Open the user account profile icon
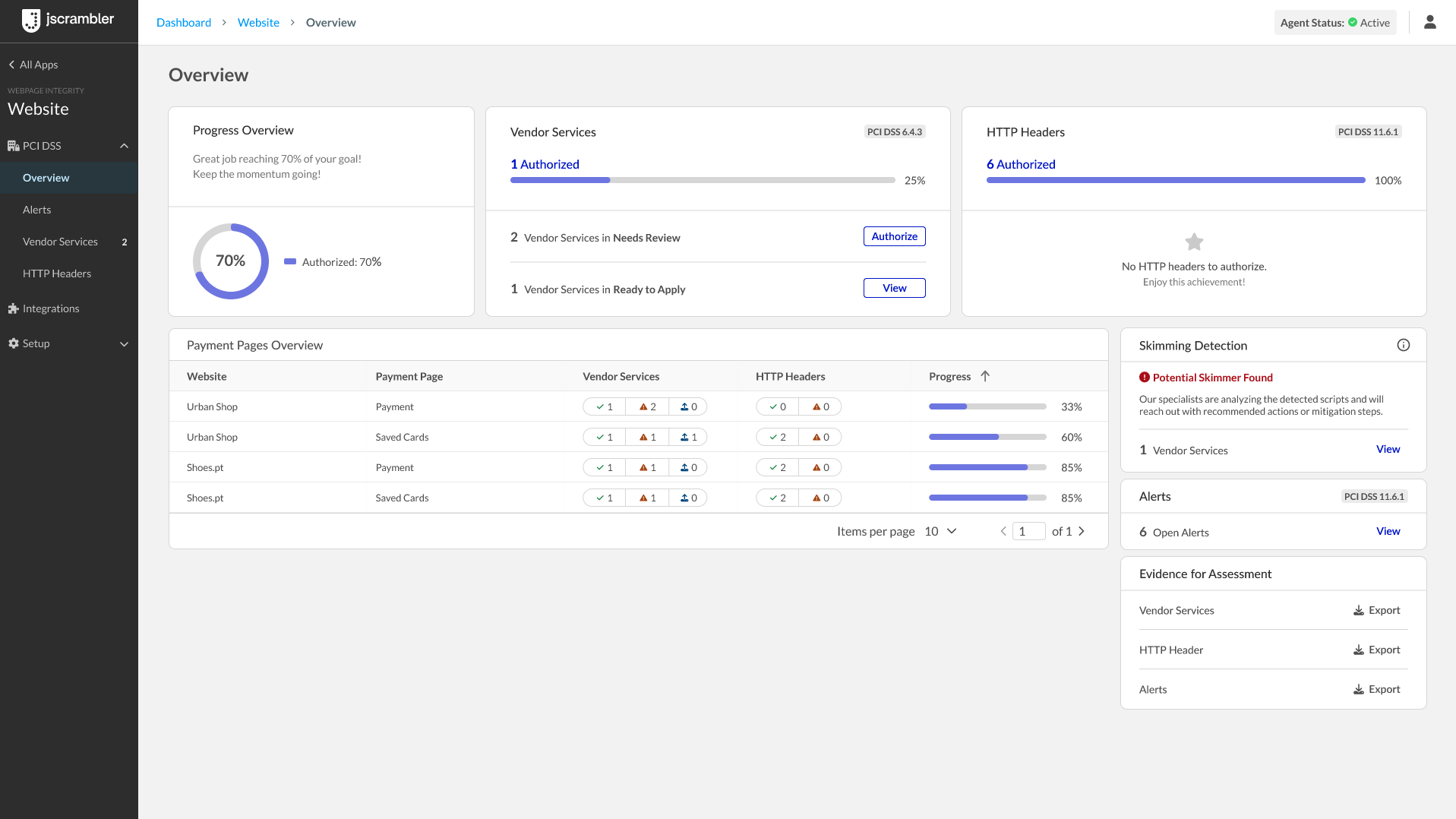Viewport: 1456px width, 819px height. pos(1429,23)
